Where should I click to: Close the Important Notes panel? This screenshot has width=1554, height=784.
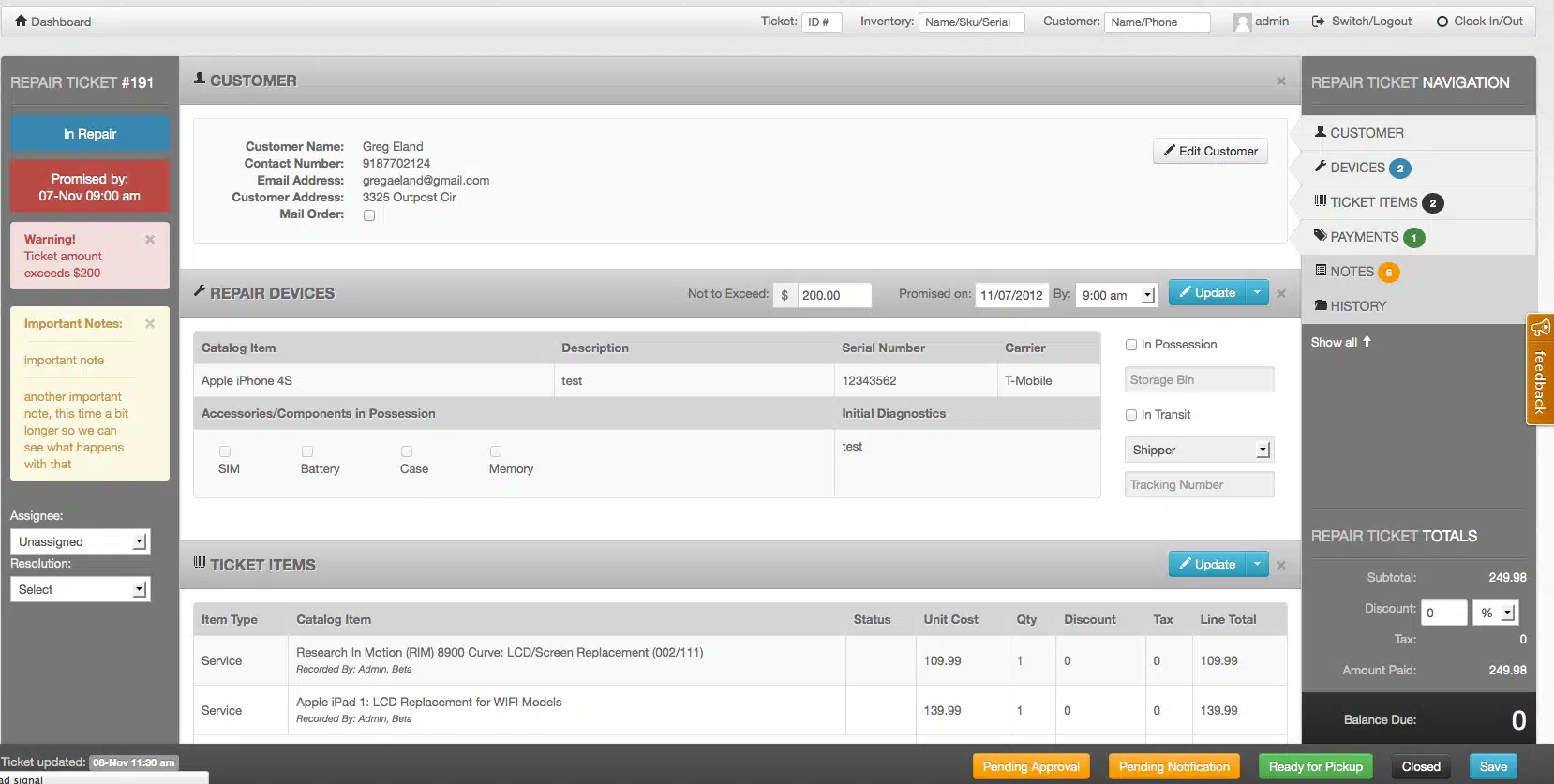150,324
